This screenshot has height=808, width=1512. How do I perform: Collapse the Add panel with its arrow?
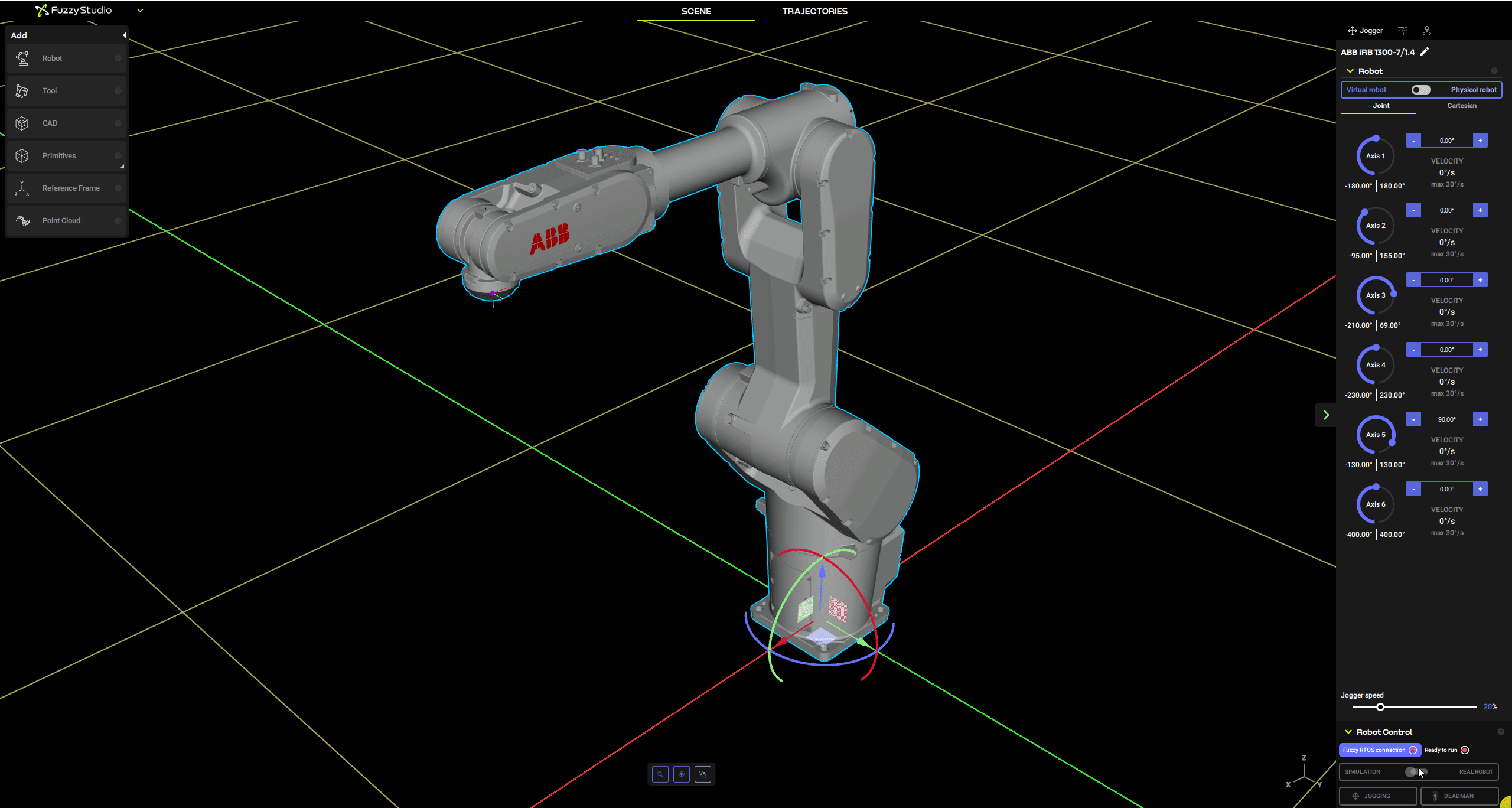pos(124,35)
